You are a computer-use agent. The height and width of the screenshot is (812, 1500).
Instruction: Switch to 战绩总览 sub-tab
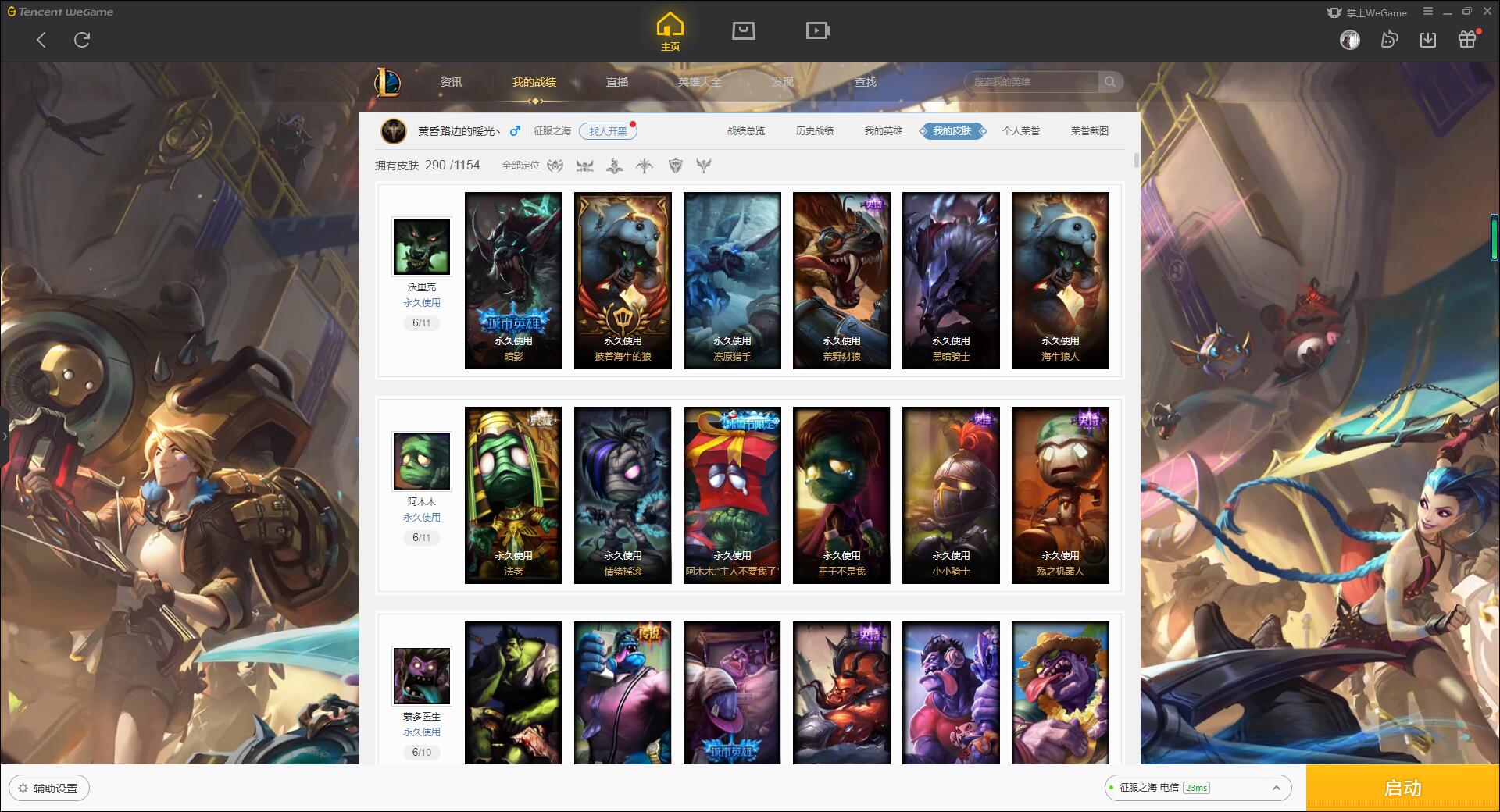pyautogui.click(x=746, y=131)
